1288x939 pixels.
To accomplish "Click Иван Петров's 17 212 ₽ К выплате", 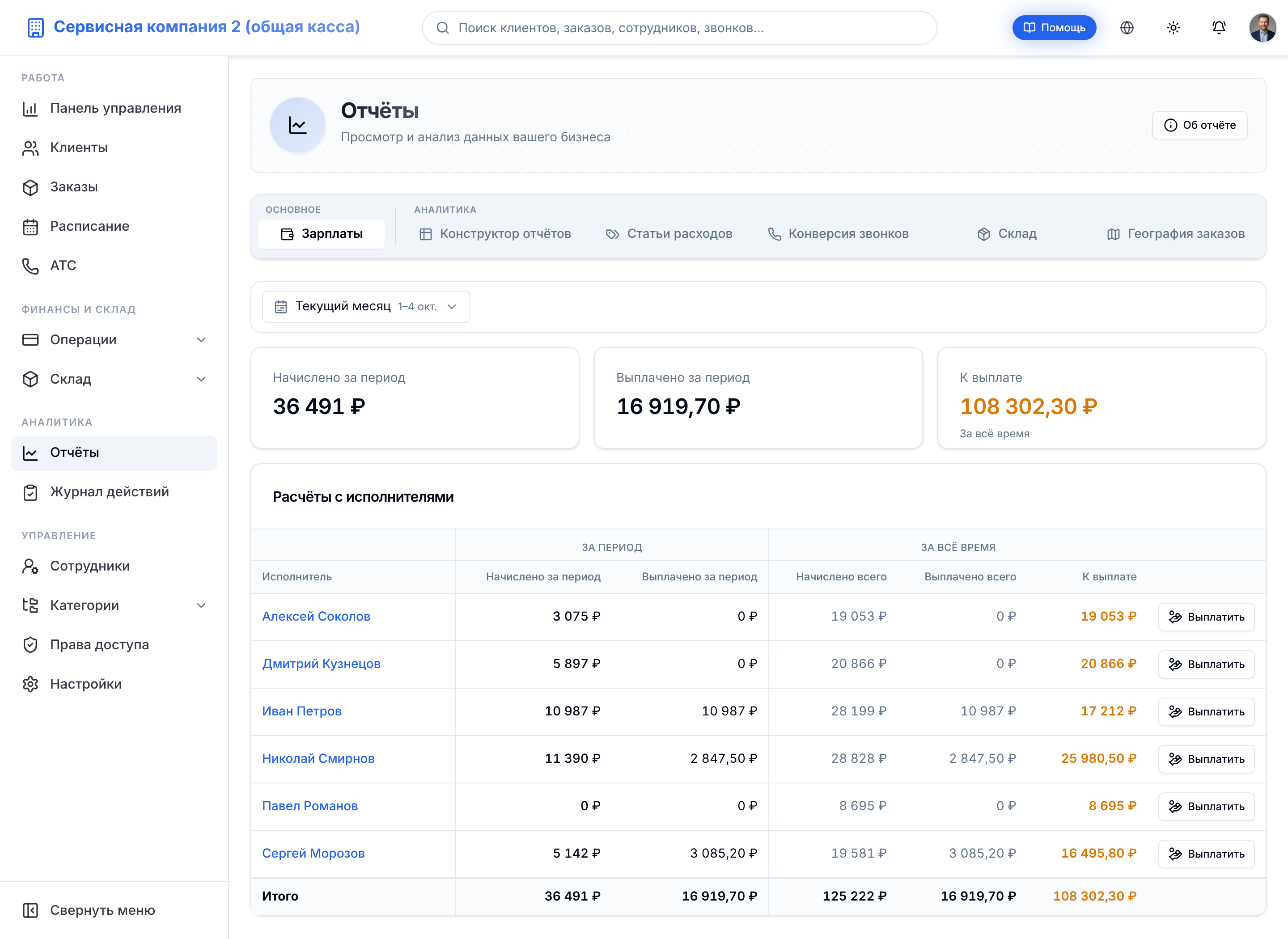I will [x=1108, y=711].
